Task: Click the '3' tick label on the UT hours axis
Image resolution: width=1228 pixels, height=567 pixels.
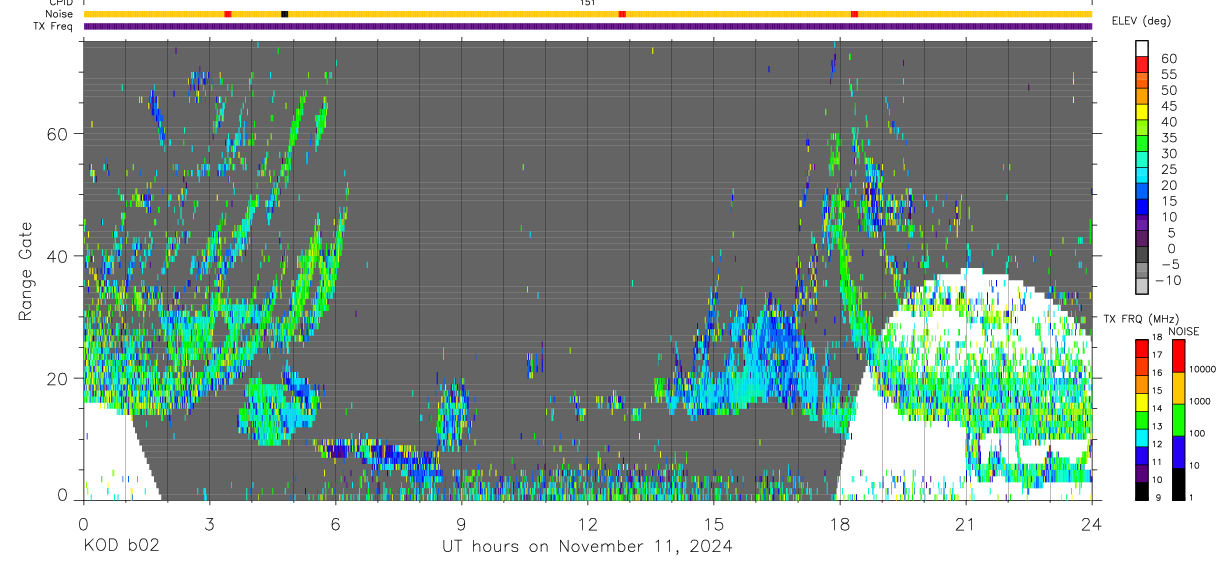Action: (209, 523)
